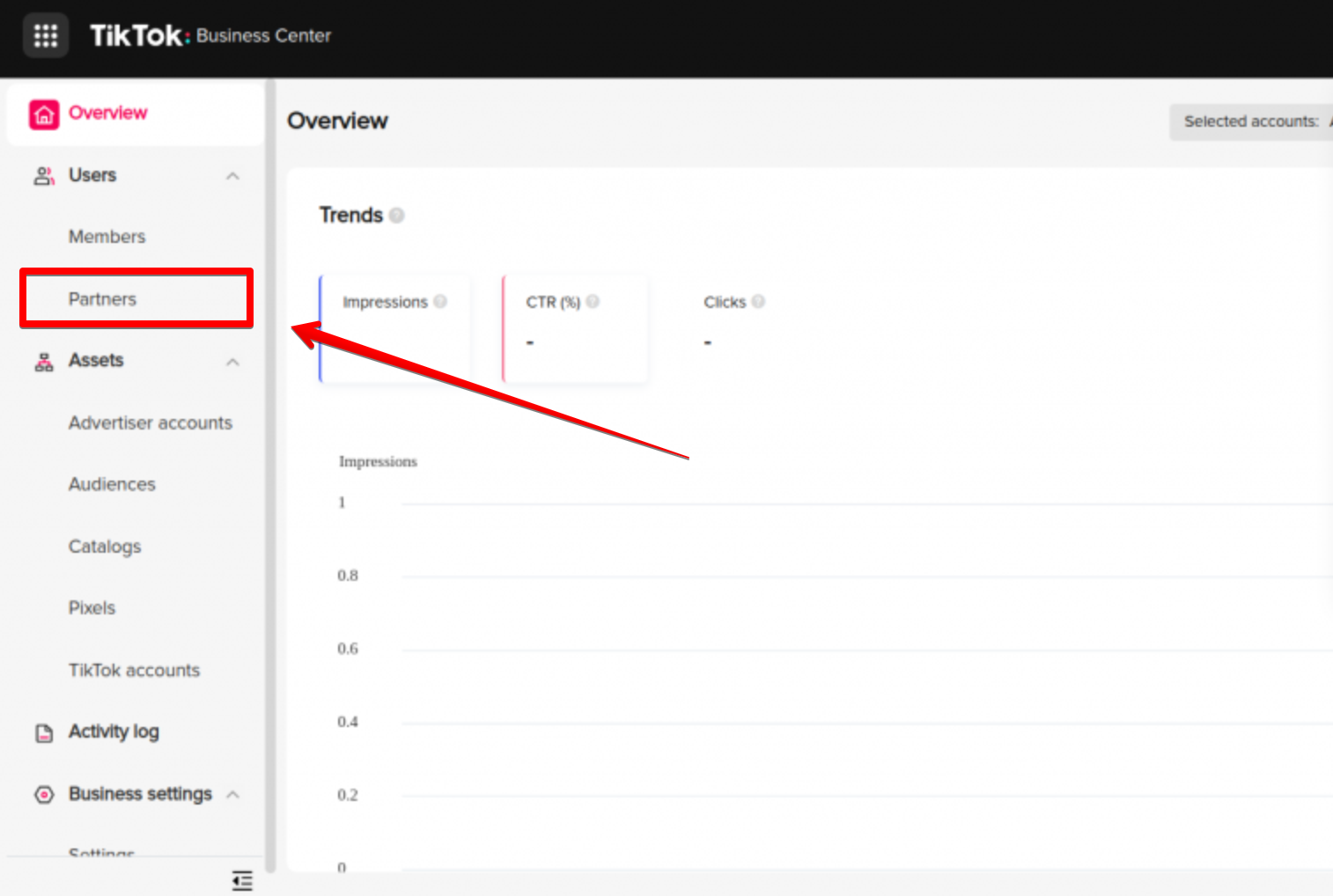Viewport: 1333px width, 896px height.
Task: Click info icon beside Clicks
Action: (x=758, y=302)
